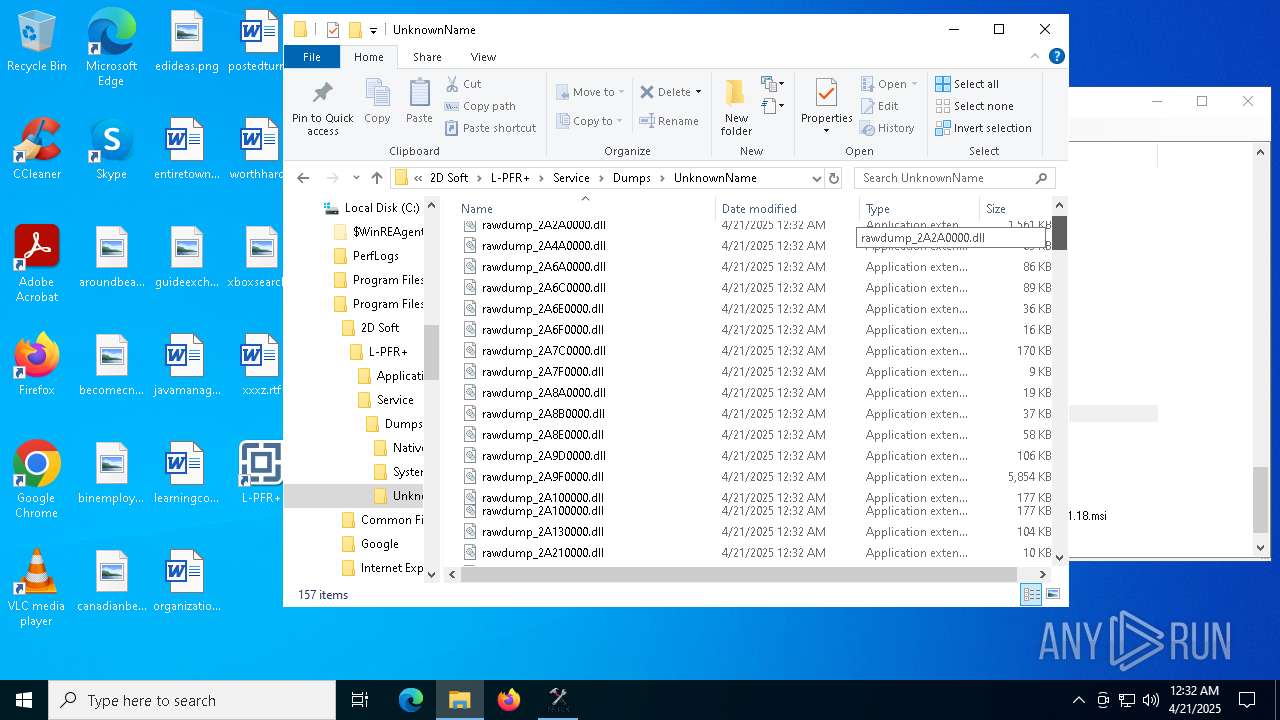Click the Delete red X icon
This screenshot has width=1280, height=720.
647,92
